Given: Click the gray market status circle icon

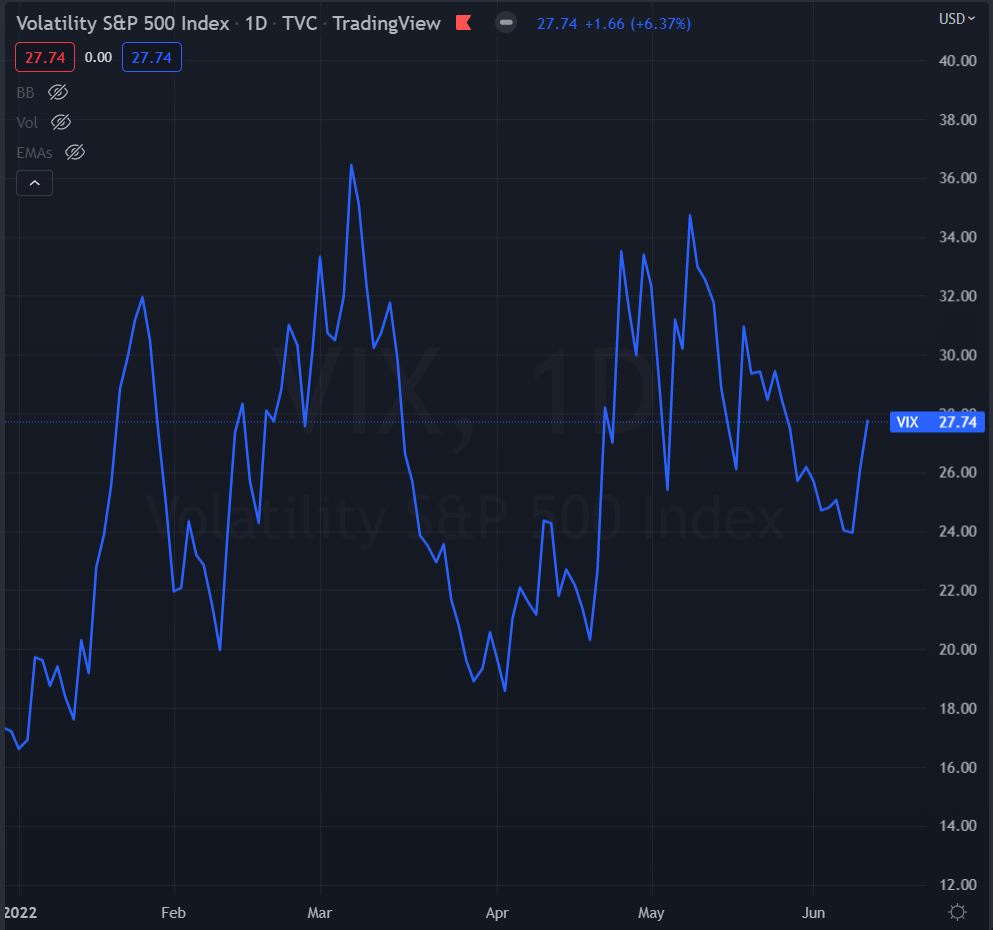Looking at the screenshot, I should 505,23.
